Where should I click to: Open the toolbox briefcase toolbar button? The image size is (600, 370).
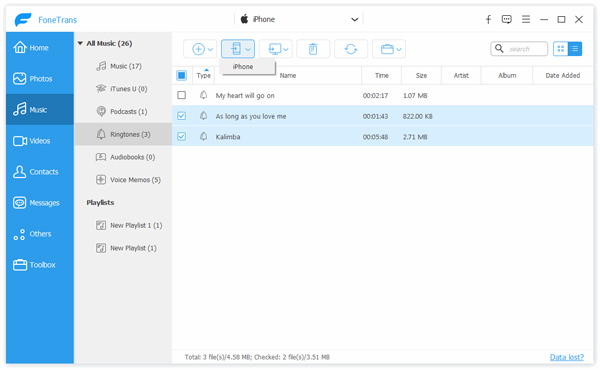coord(387,49)
